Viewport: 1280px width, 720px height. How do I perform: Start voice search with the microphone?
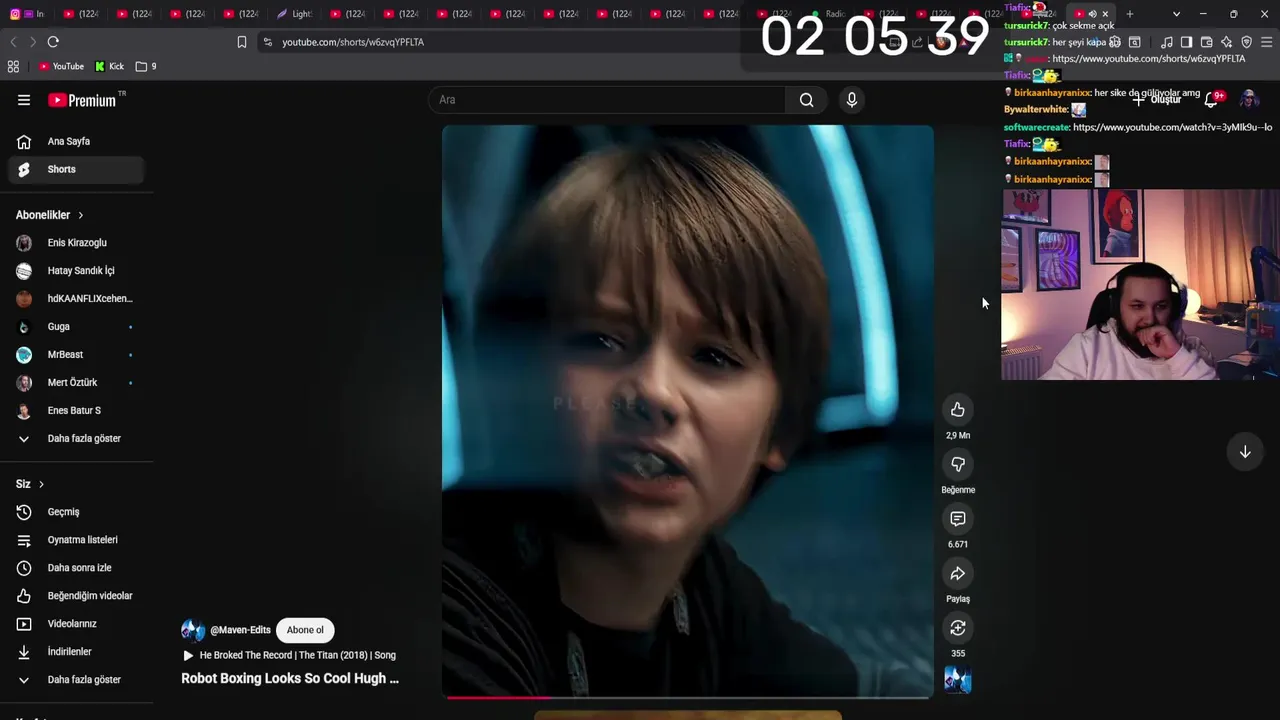click(852, 100)
